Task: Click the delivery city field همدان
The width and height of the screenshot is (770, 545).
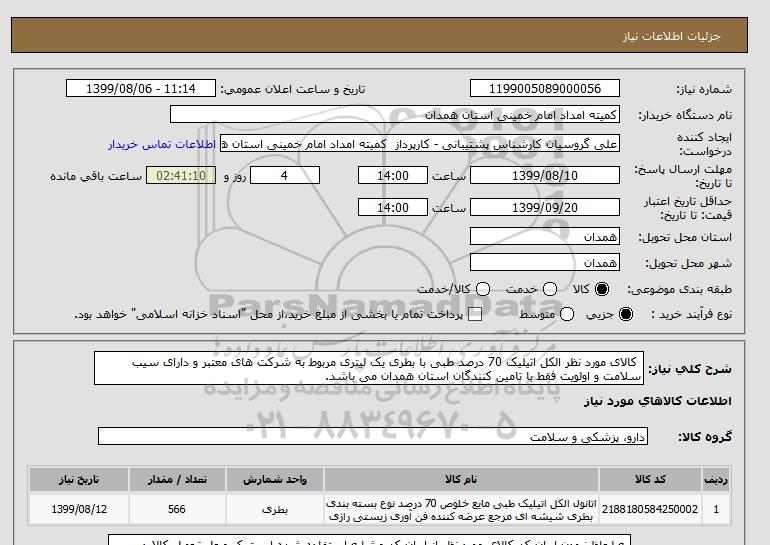Action: 545,263
